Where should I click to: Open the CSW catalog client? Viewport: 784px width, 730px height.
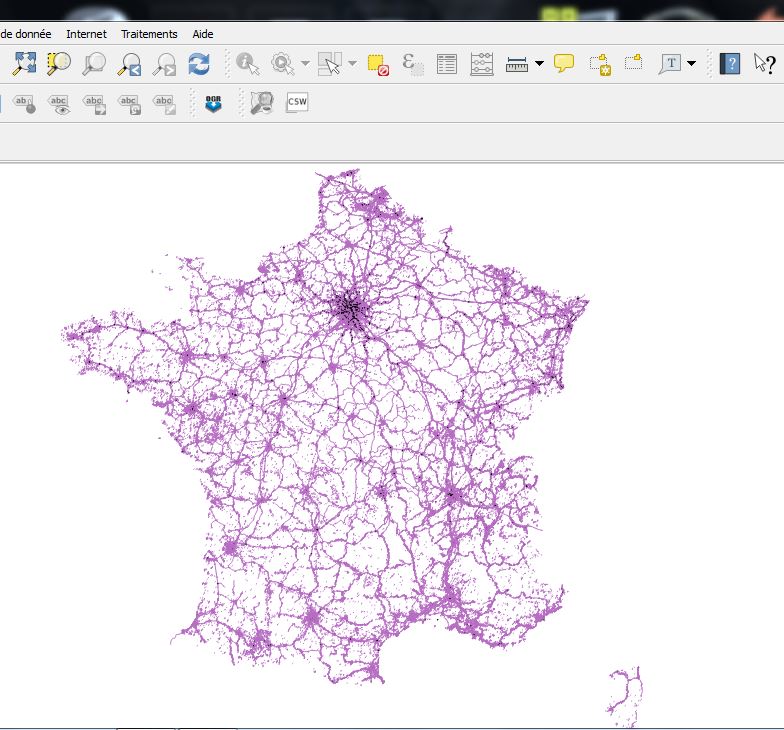[297, 102]
